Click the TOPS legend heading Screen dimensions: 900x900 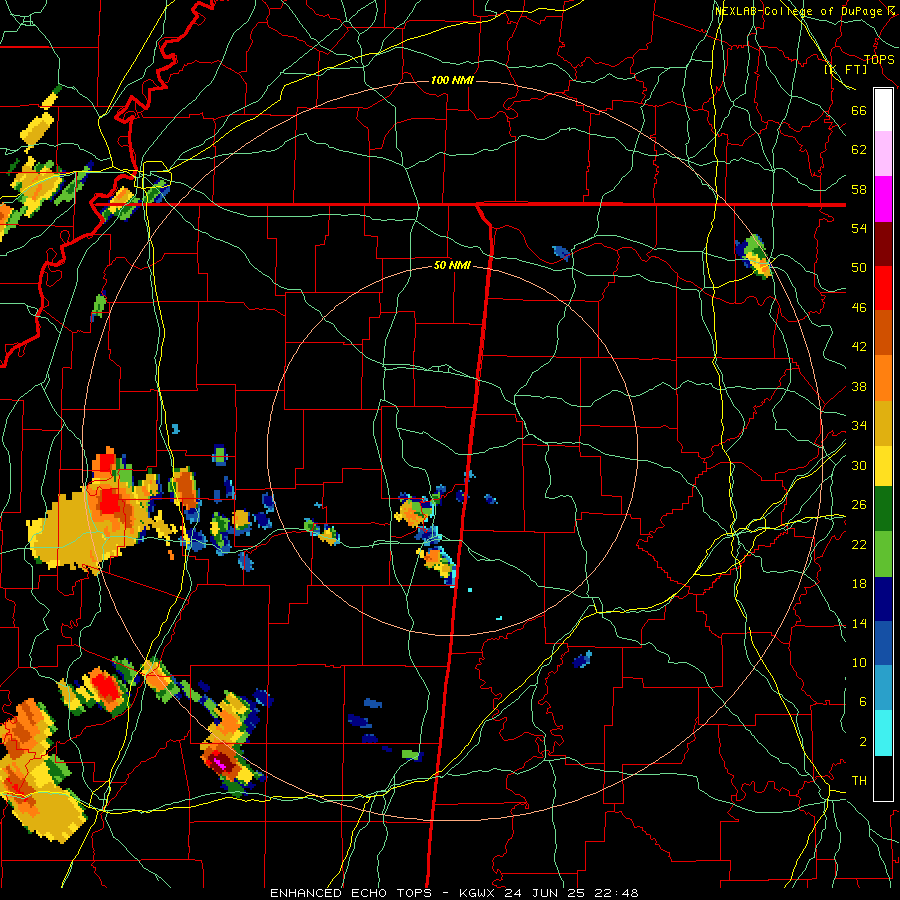pyautogui.click(x=879, y=59)
